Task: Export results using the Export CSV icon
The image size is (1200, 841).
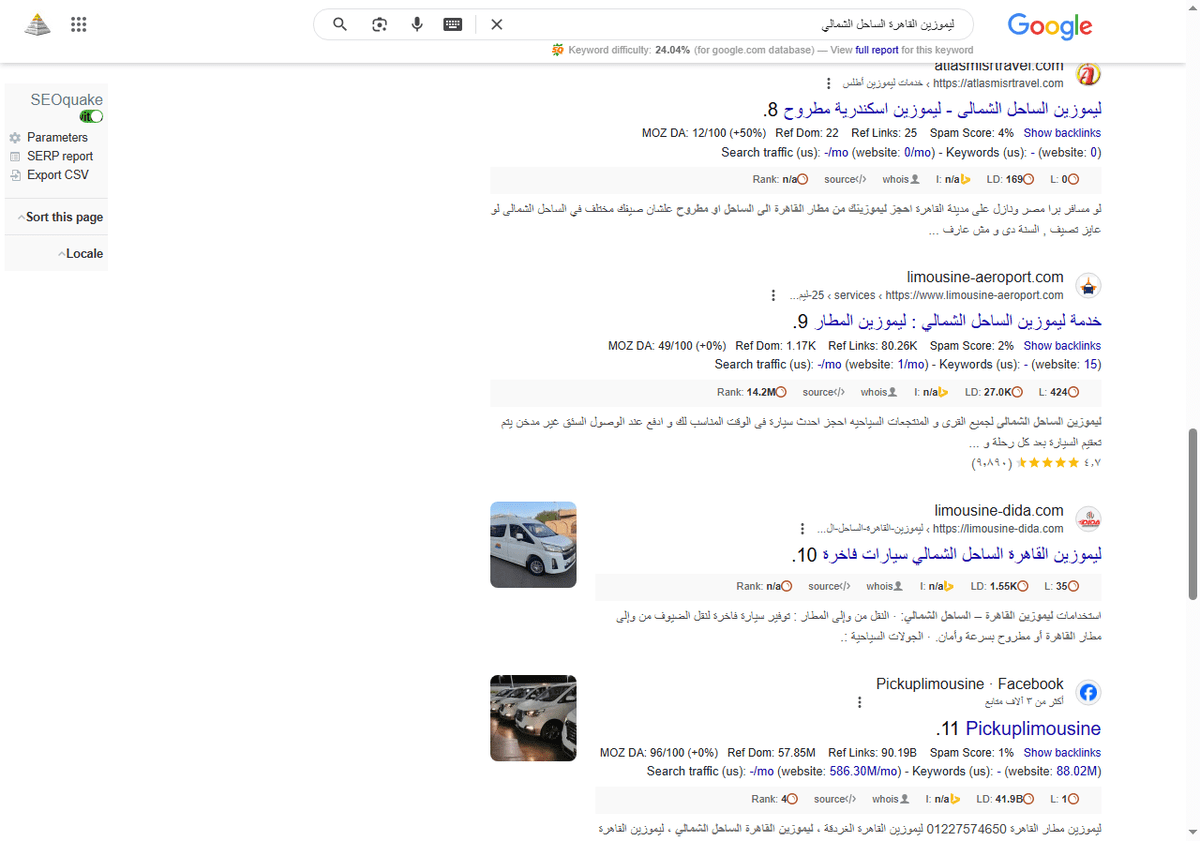Action: coord(14,175)
